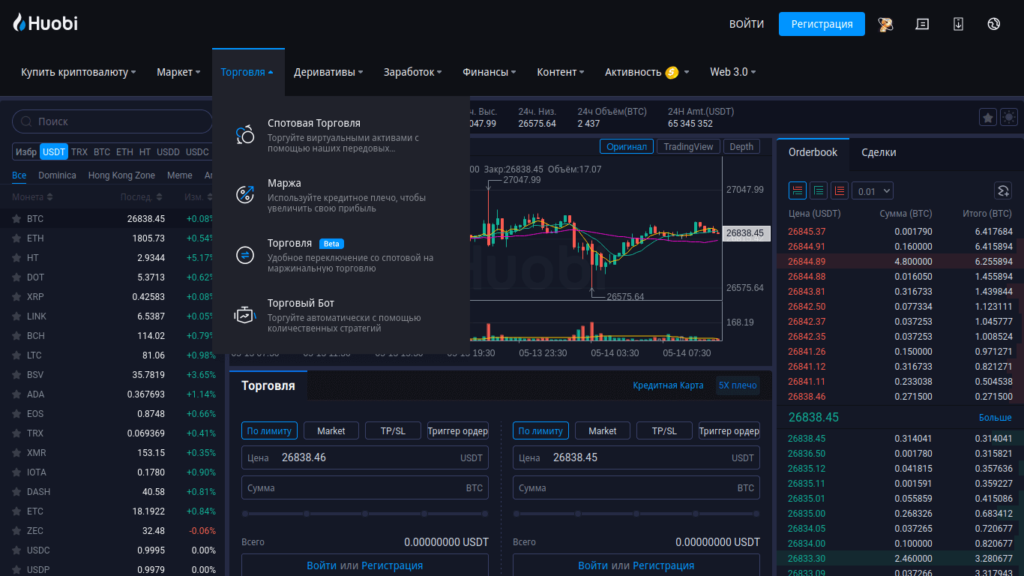Click the Торговый Бот robot icon
The height and width of the screenshot is (576, 1024).
pos(244,313)
